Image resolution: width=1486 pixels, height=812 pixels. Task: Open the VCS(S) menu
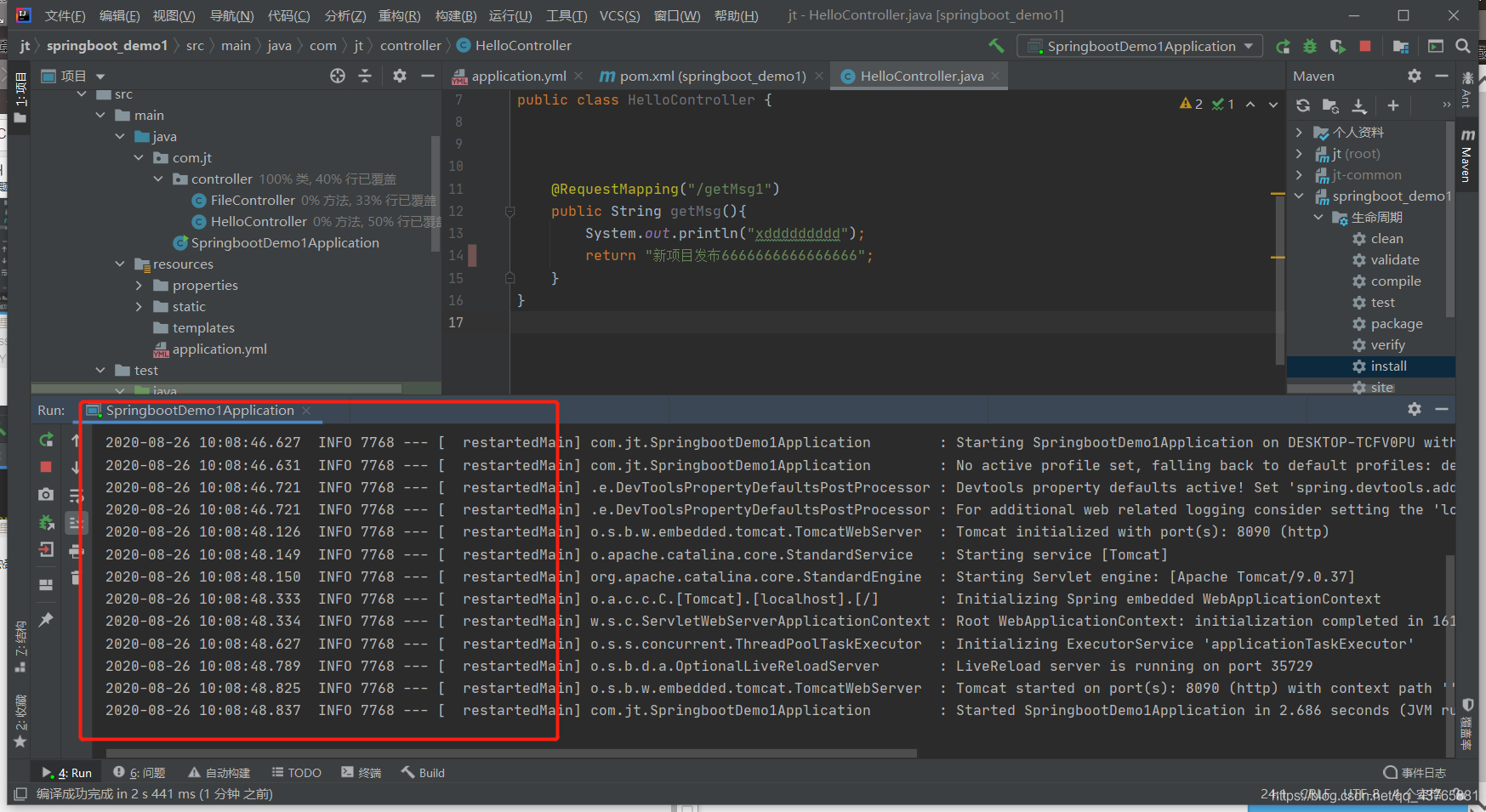tap(619, 15)
